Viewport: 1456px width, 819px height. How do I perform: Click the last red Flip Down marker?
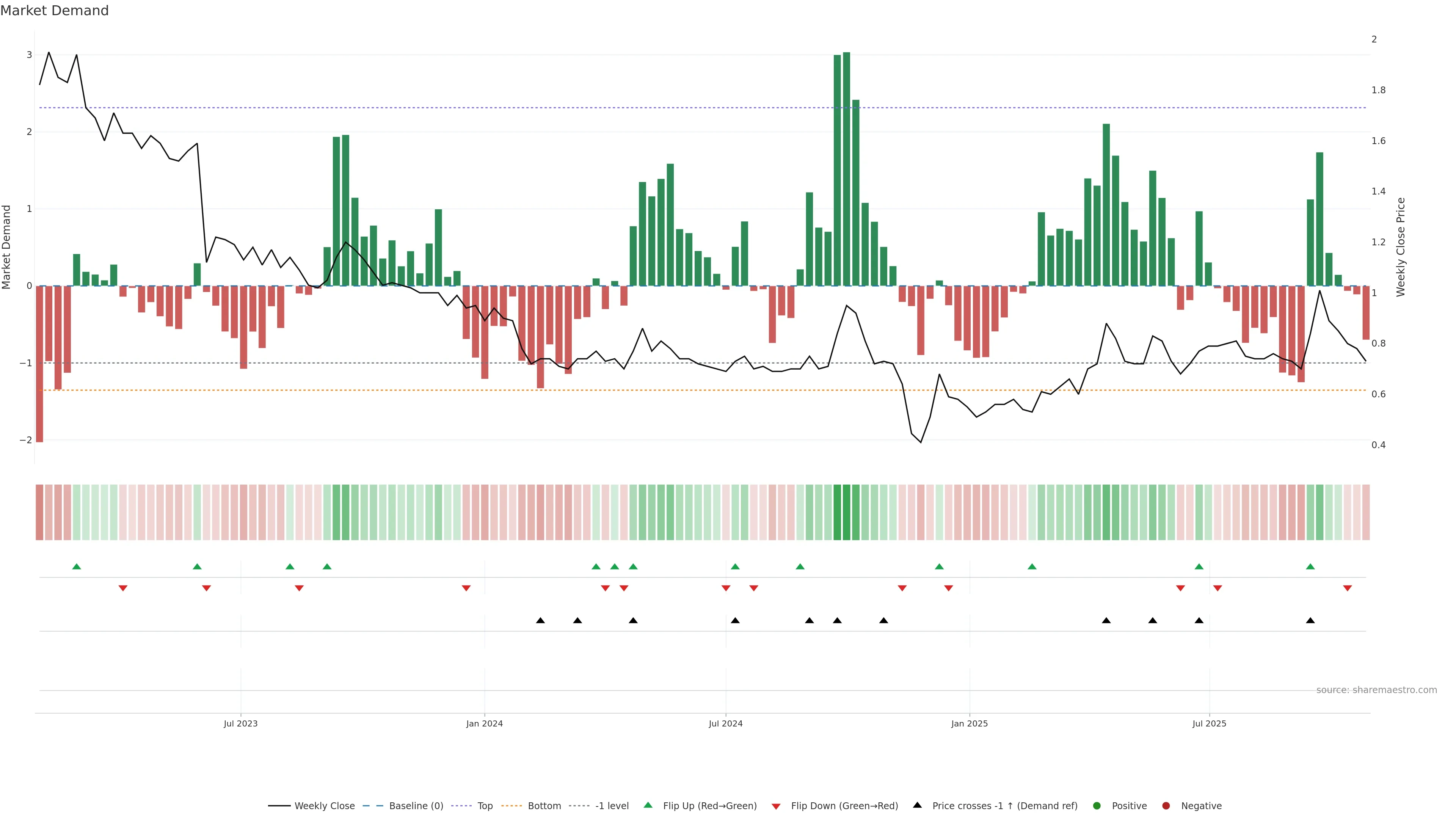1347,588
